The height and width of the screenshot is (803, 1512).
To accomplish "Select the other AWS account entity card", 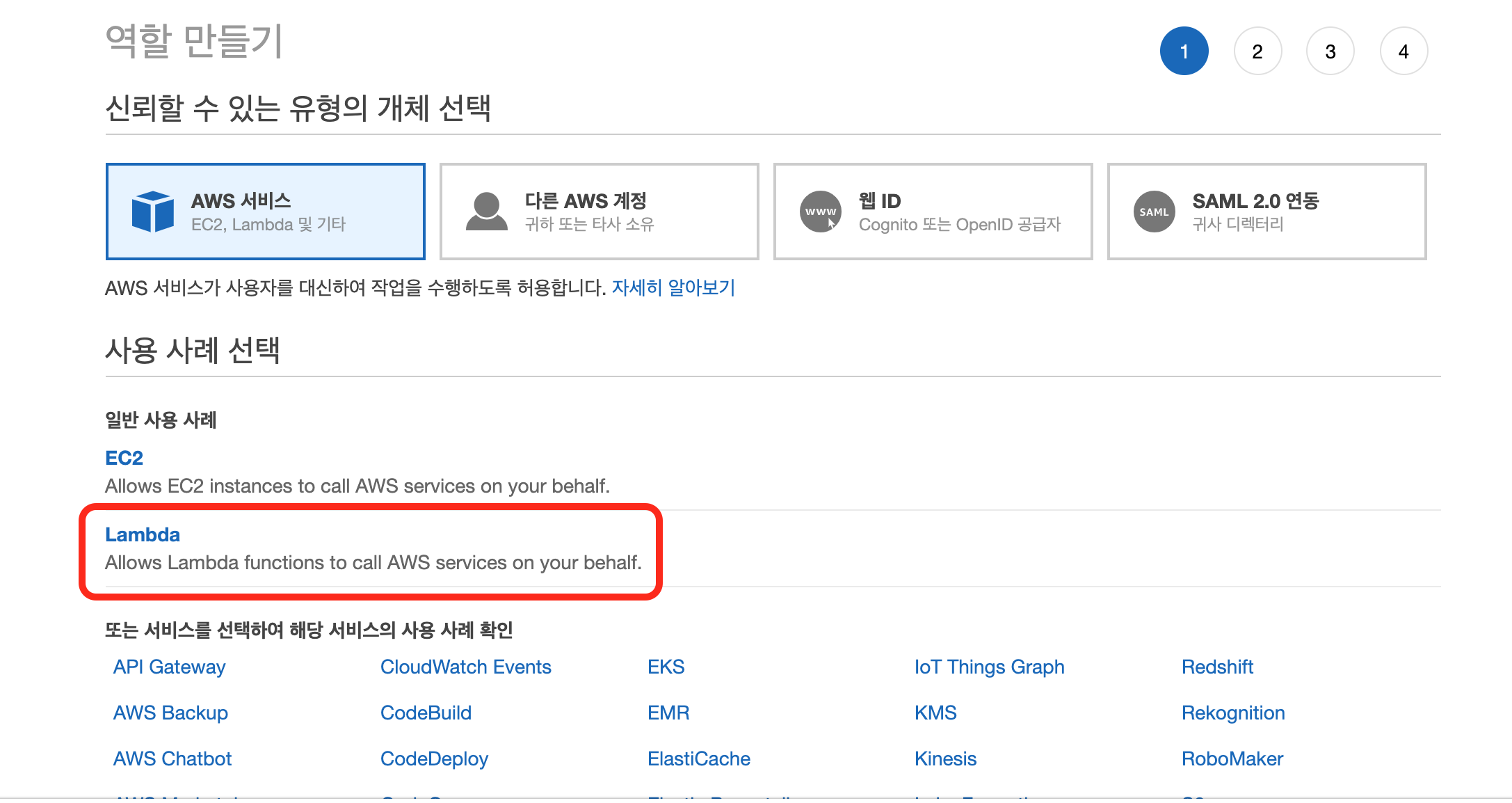I will (599, 212).
